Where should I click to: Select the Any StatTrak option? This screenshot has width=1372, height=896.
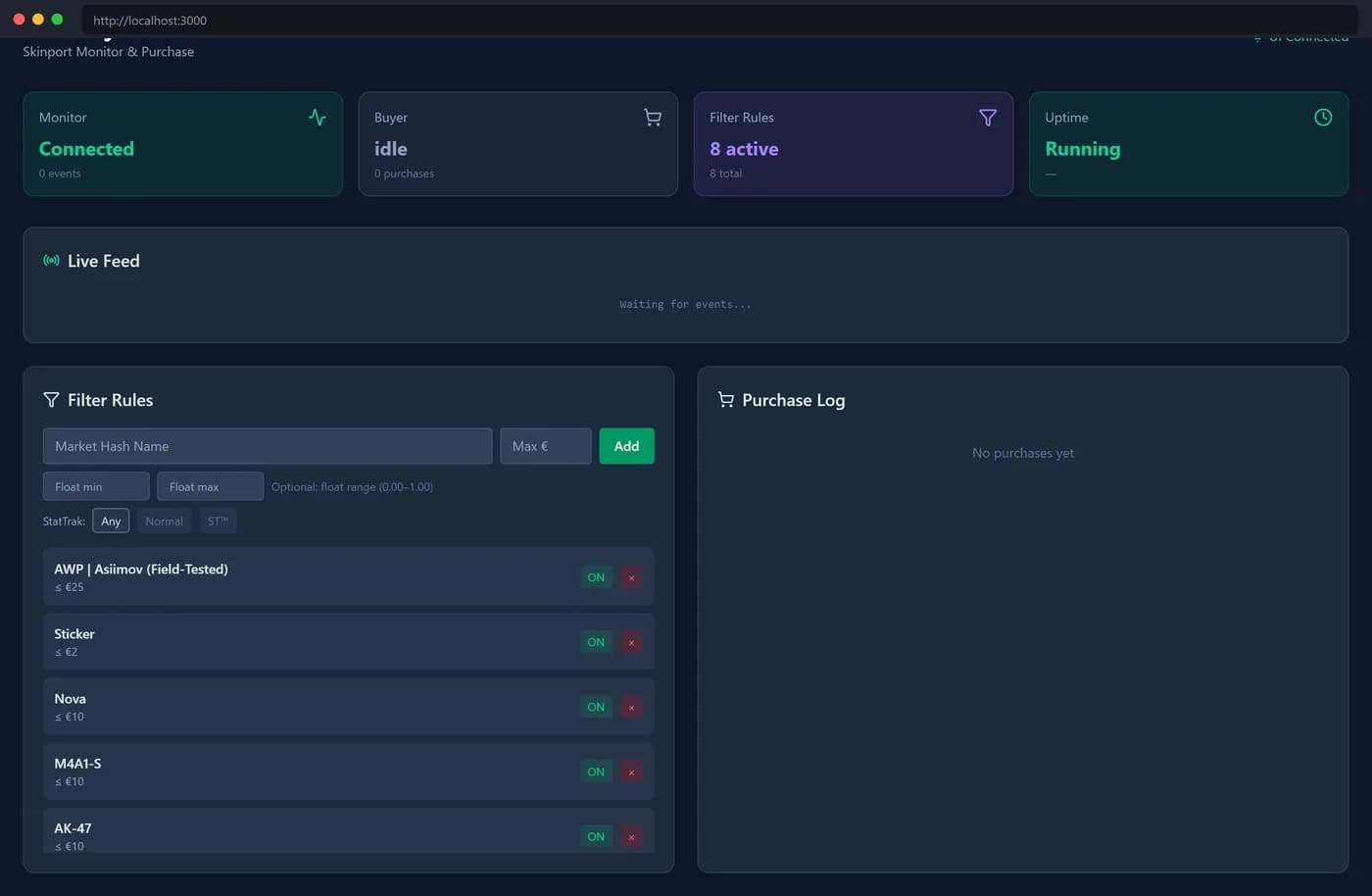[111, 521]
